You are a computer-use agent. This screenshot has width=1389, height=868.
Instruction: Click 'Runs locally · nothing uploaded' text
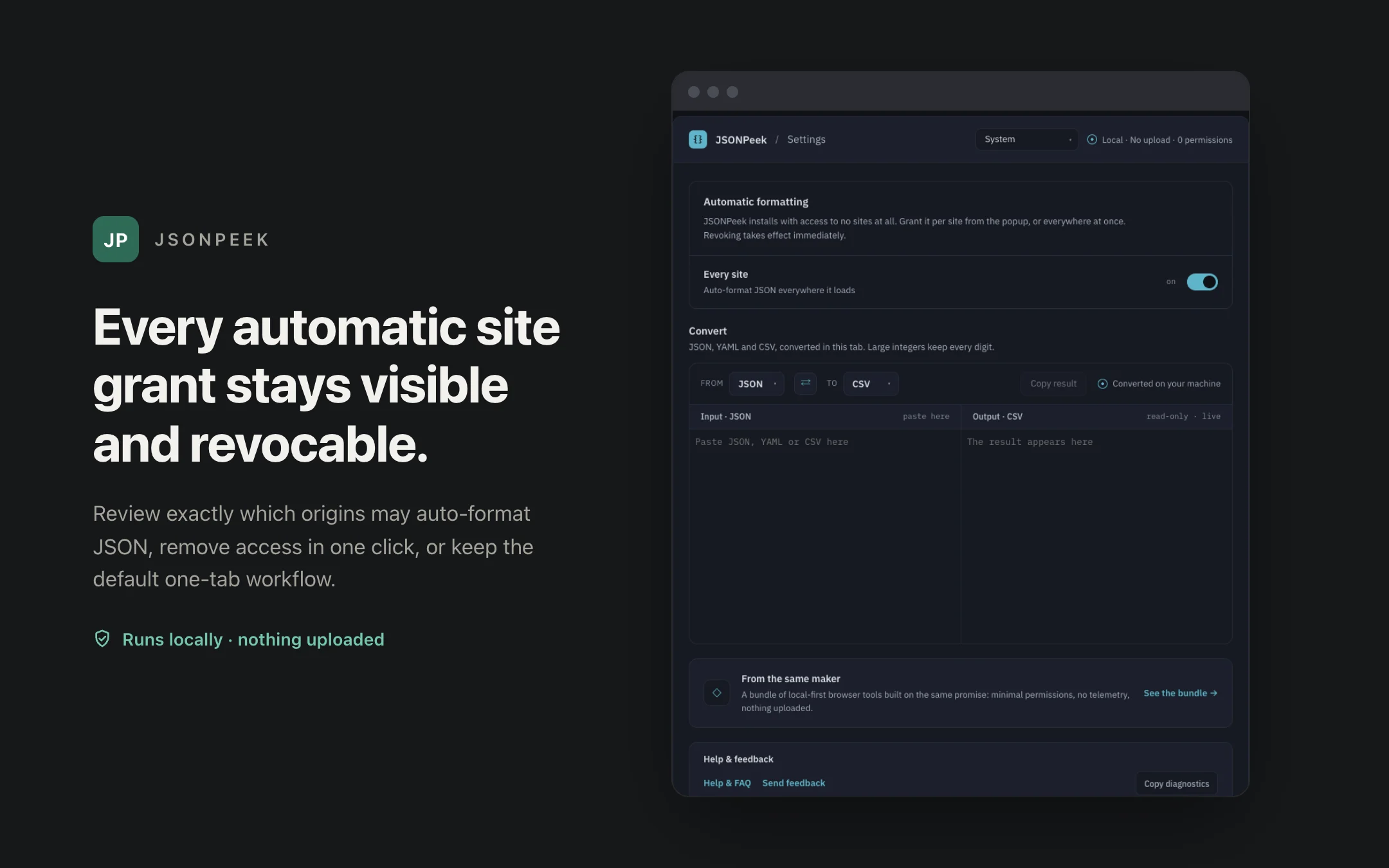[x=253, y=640]
